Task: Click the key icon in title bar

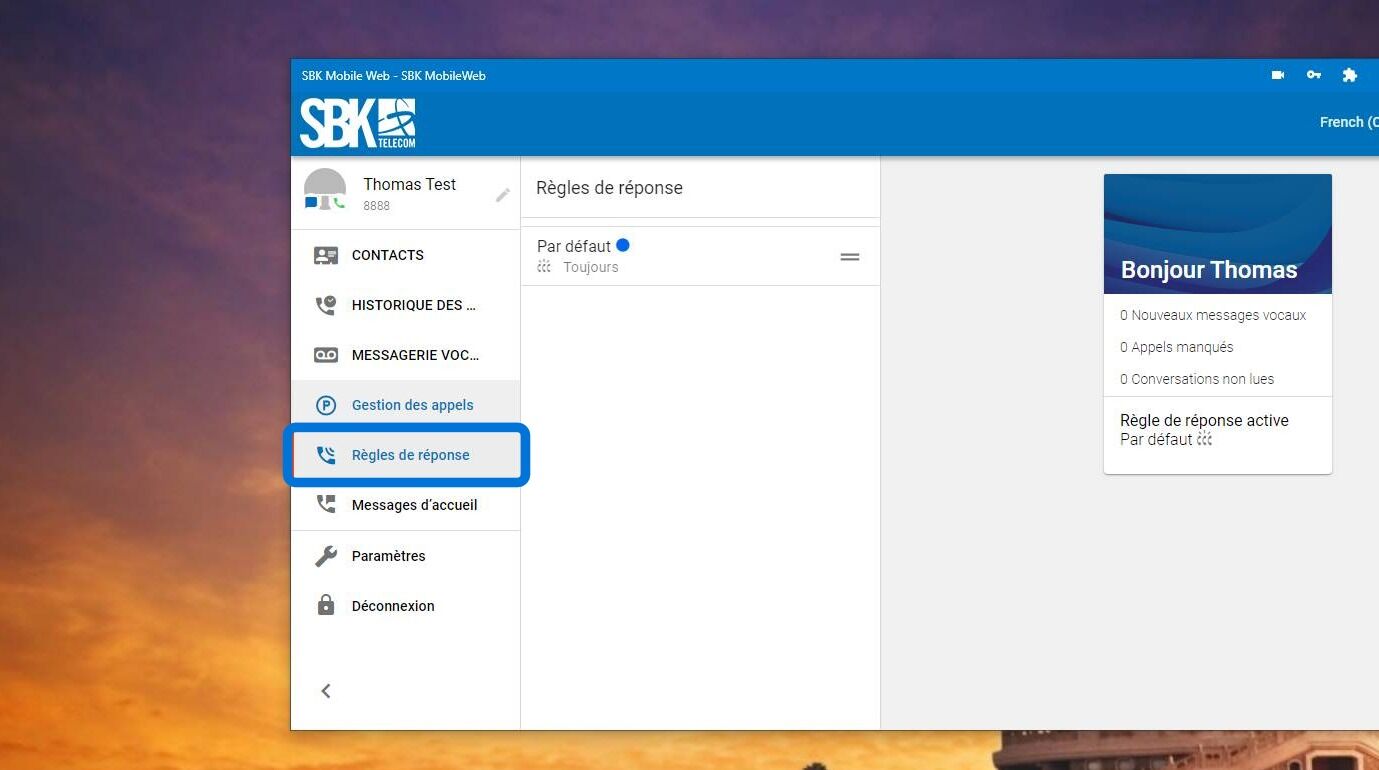Action: [1314, 75]
